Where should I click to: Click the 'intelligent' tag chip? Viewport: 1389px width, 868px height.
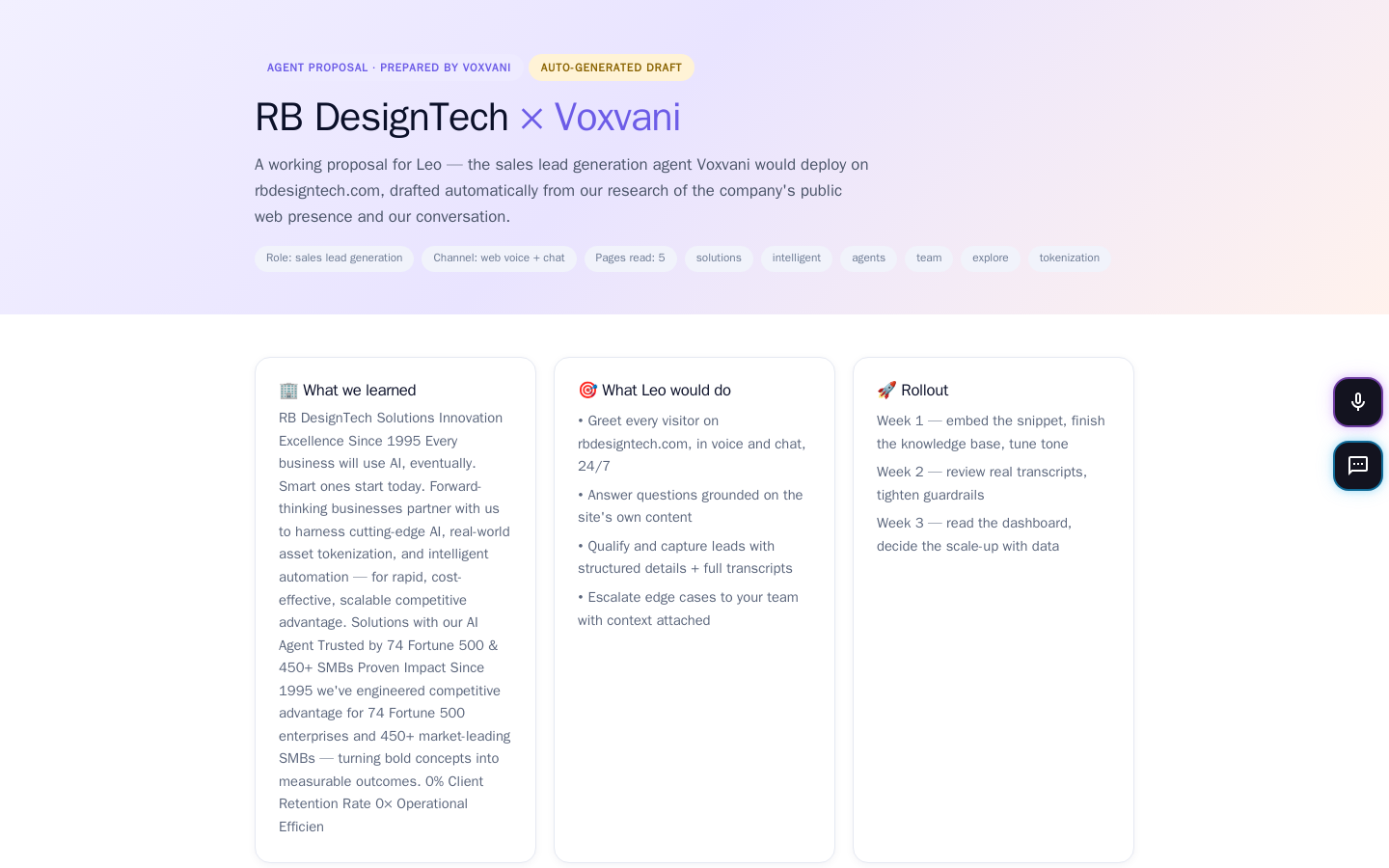(797, 258)
